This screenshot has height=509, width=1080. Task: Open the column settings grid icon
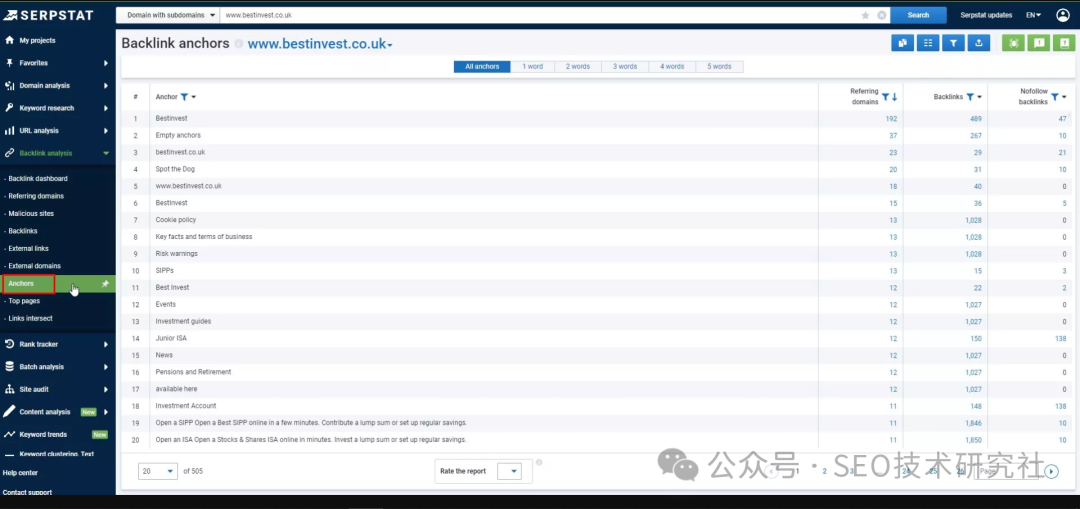928,43
